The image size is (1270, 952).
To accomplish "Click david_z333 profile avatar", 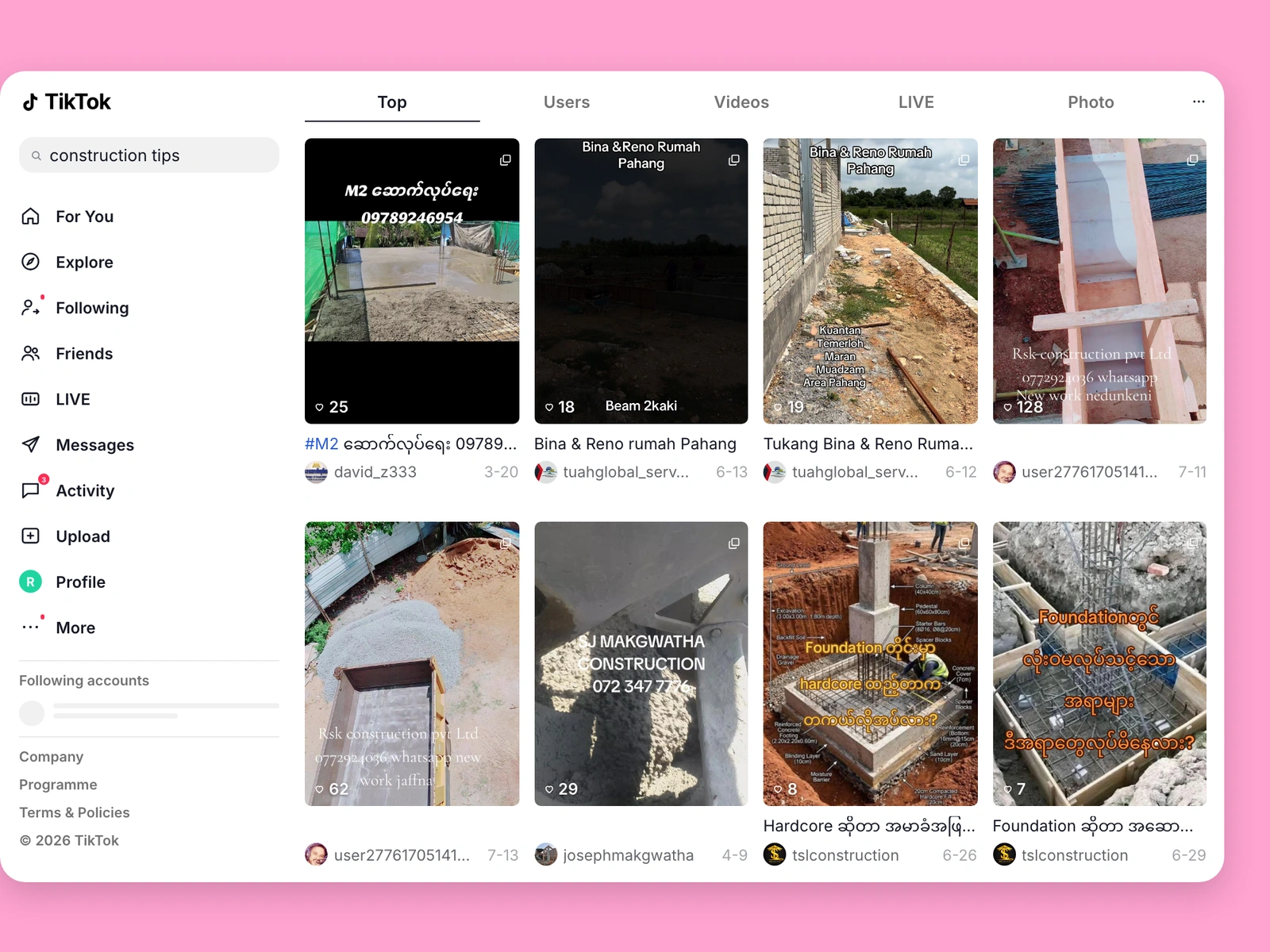I will [316, 472].
